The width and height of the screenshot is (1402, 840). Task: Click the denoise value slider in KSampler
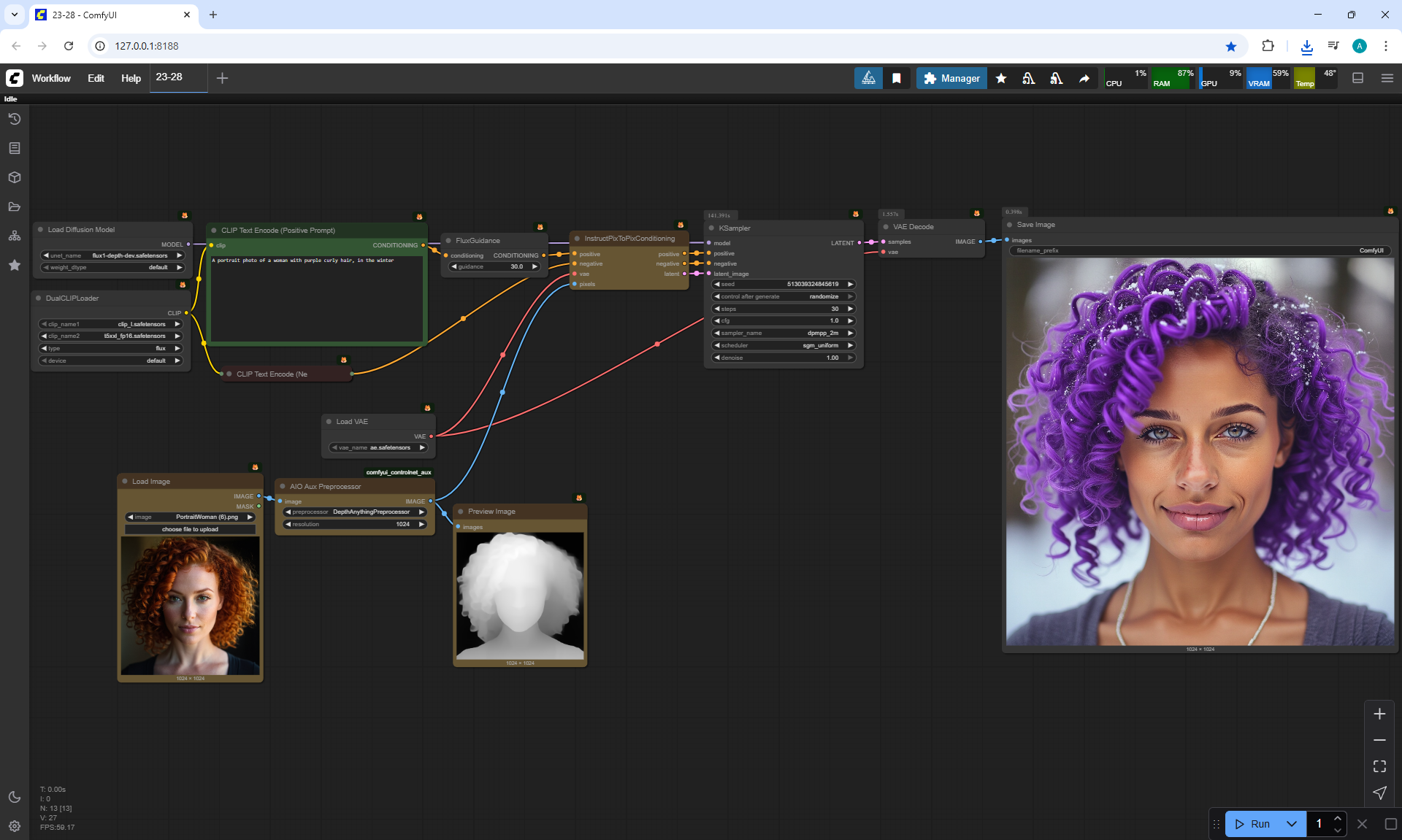[783, 358]
